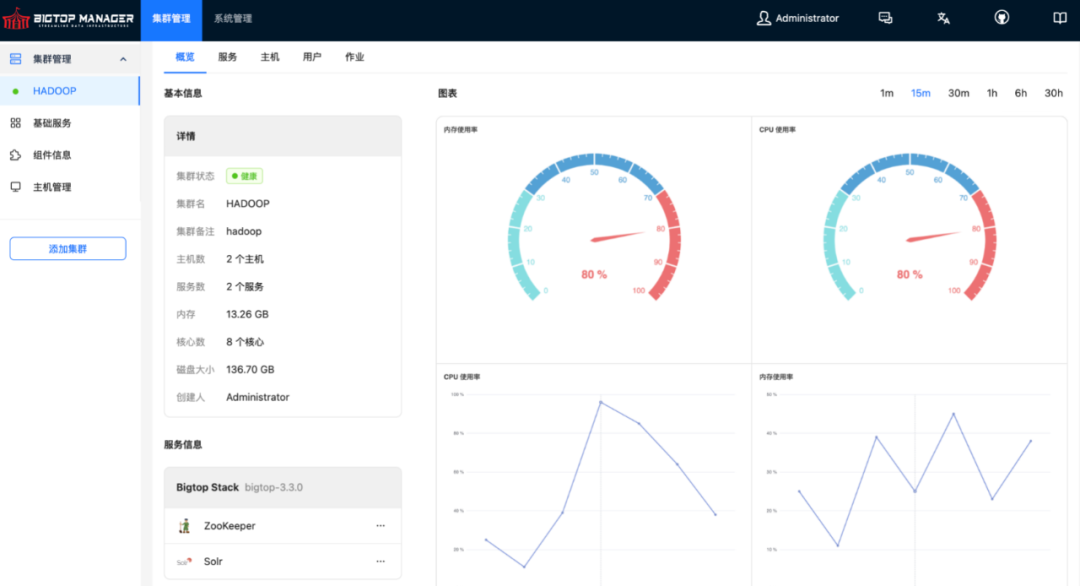Click the Bigtop Manager logo

(x=68, y=19)
